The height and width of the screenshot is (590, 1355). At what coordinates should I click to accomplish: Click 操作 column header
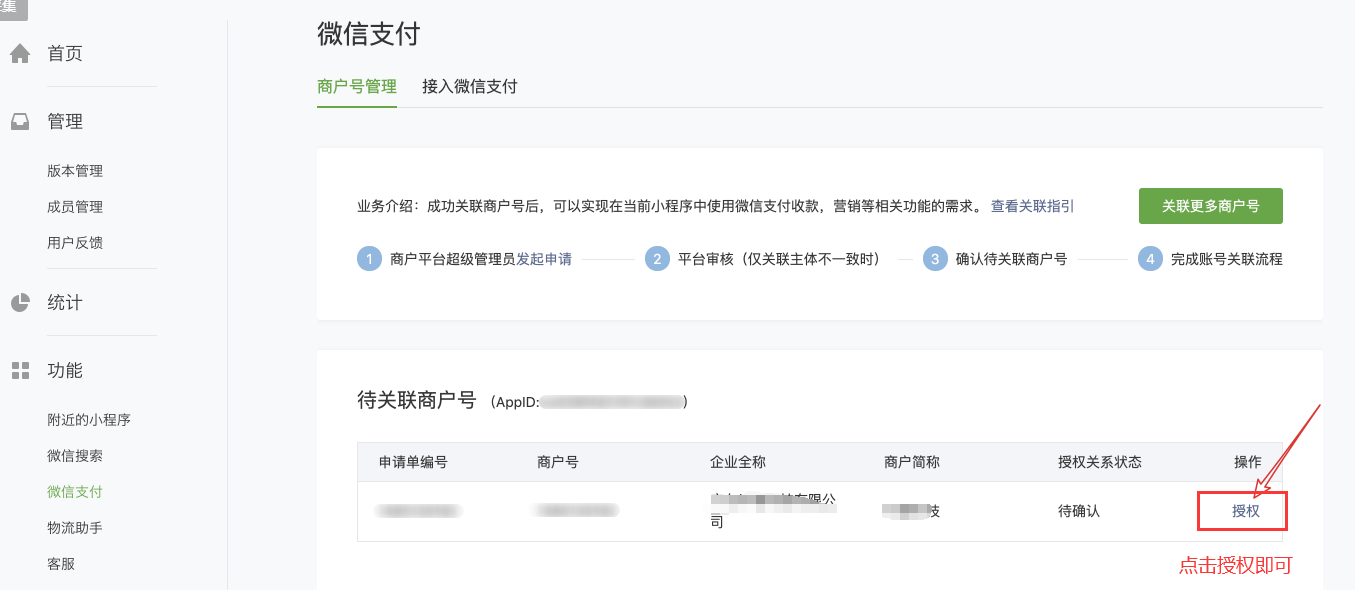click(x=1248, y=462)
